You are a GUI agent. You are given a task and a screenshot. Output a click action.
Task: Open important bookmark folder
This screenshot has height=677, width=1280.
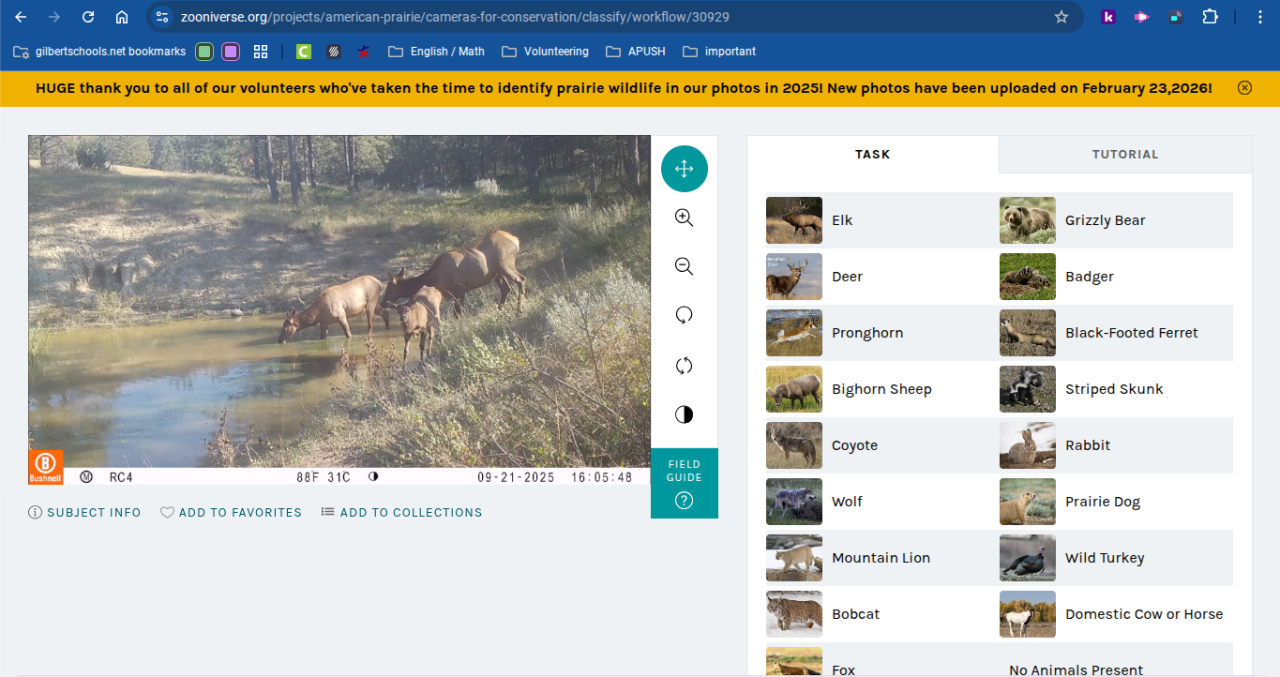click(x=719, y=51)
